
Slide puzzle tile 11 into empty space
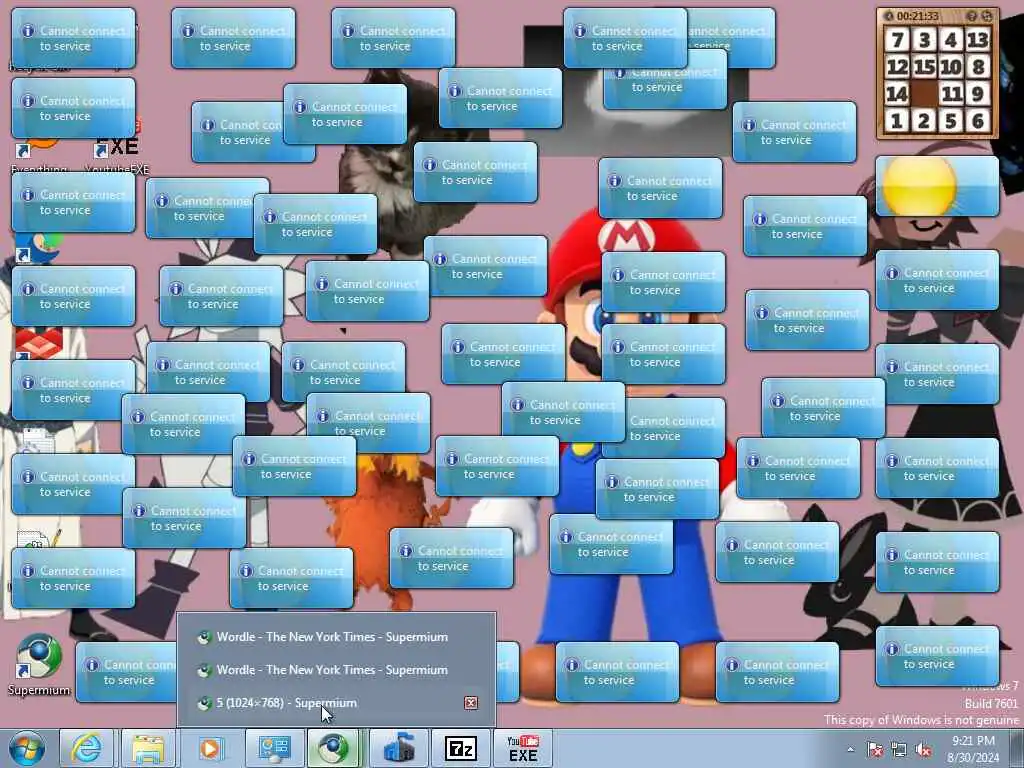(x=951, y=93)
